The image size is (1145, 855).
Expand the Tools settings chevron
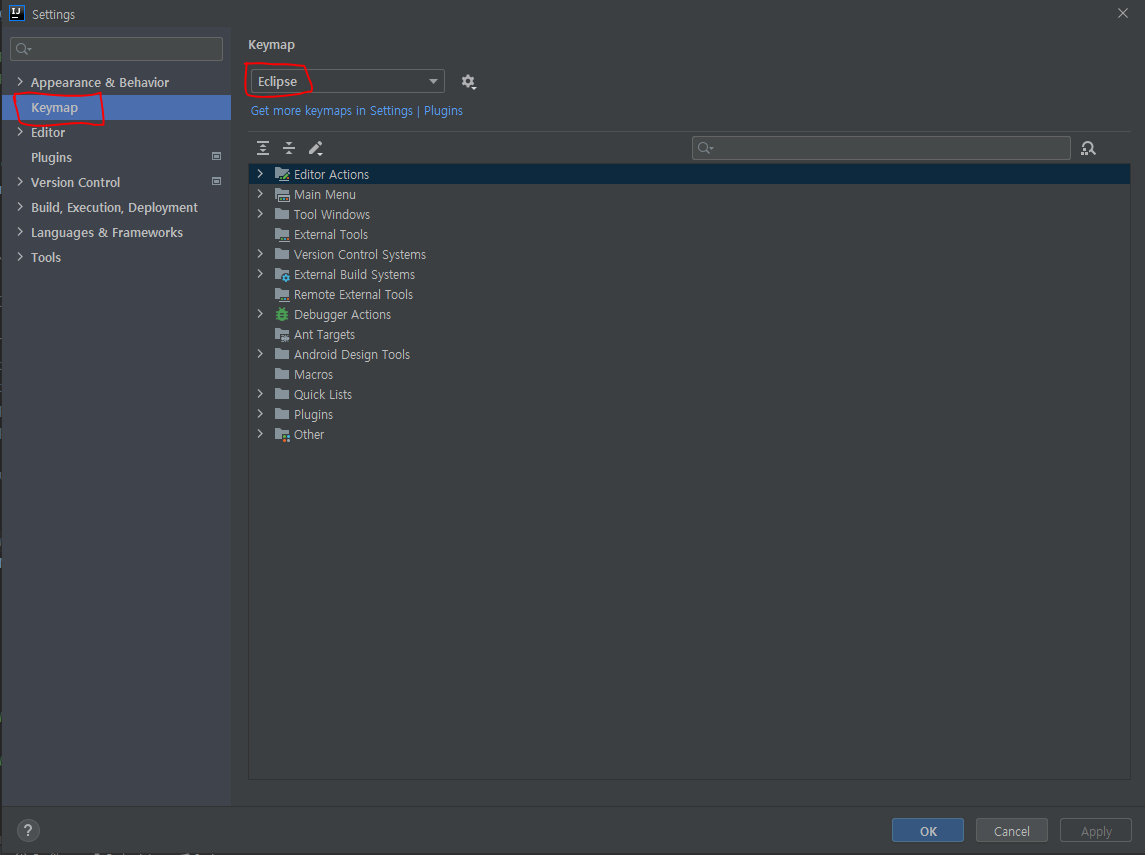(x=20, y=257)
